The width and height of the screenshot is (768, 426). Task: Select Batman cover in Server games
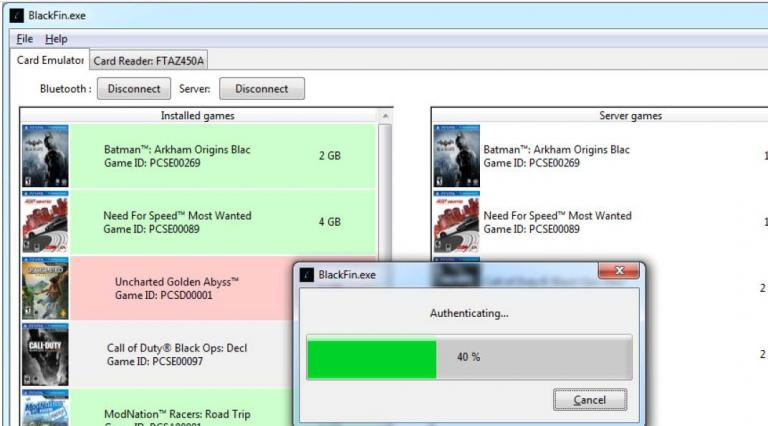tap(456, 156)
